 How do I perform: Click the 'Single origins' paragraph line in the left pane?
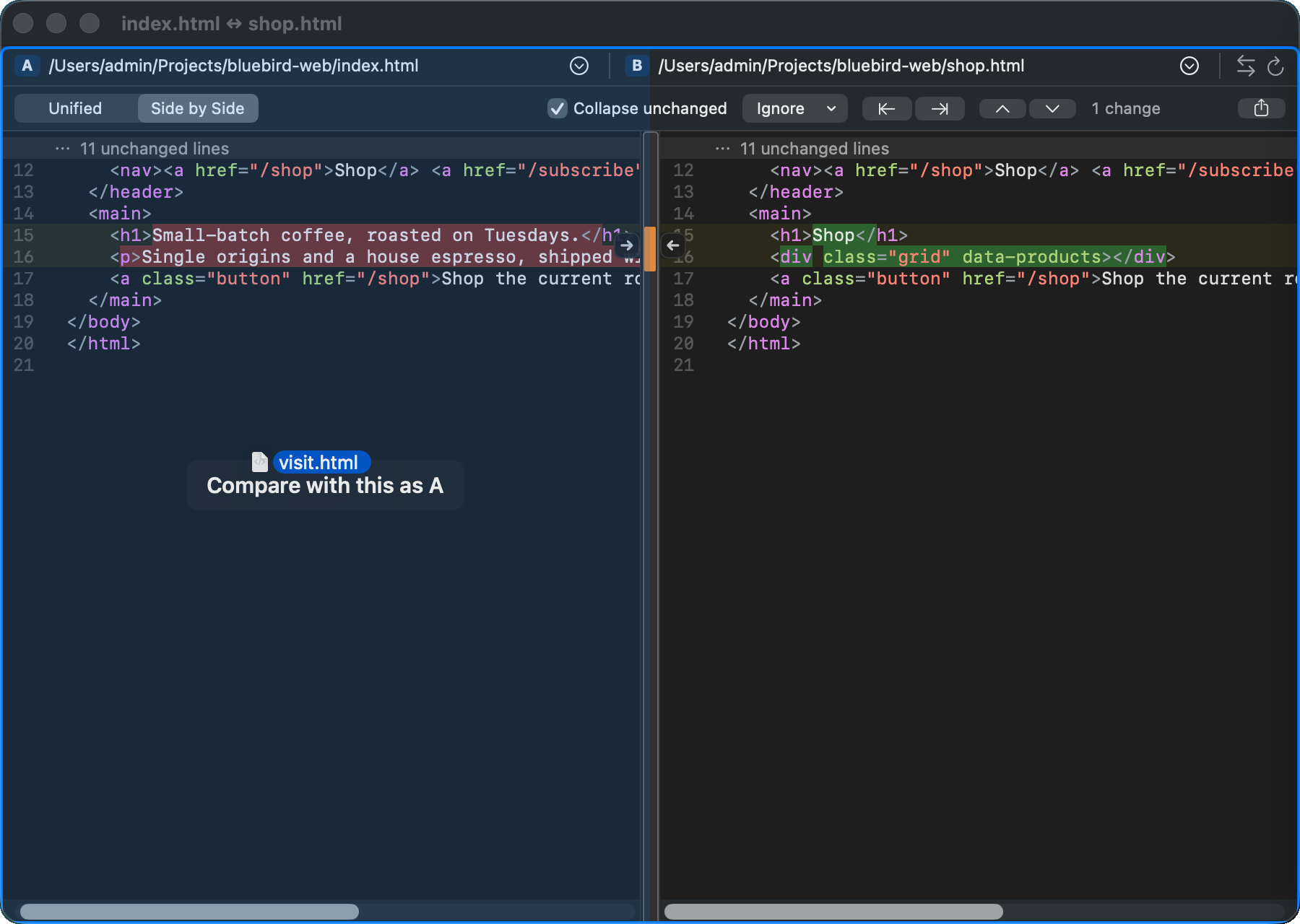tap(323, 257)
